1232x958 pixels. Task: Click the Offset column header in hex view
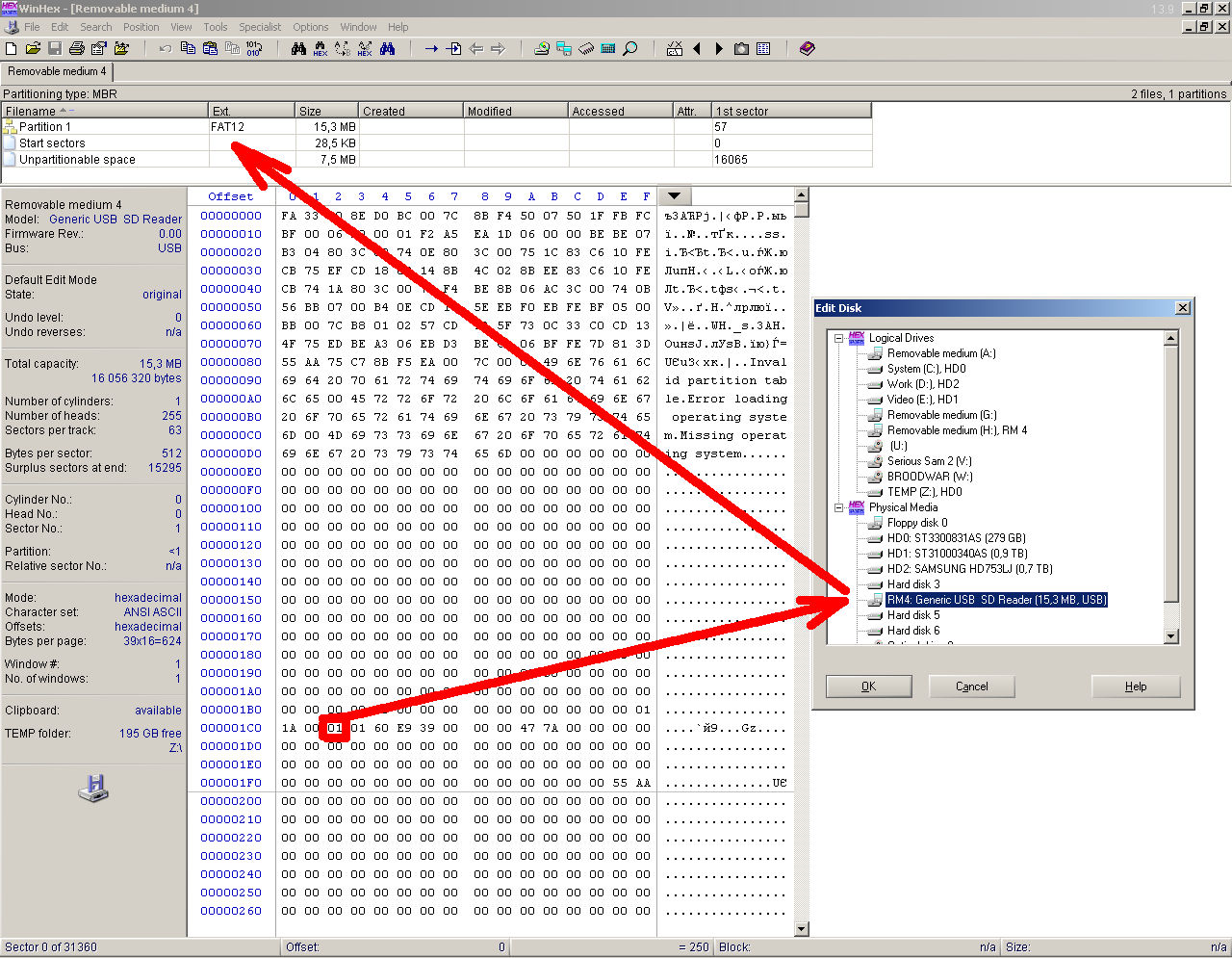pyautogui.click(x=231, y=196)
